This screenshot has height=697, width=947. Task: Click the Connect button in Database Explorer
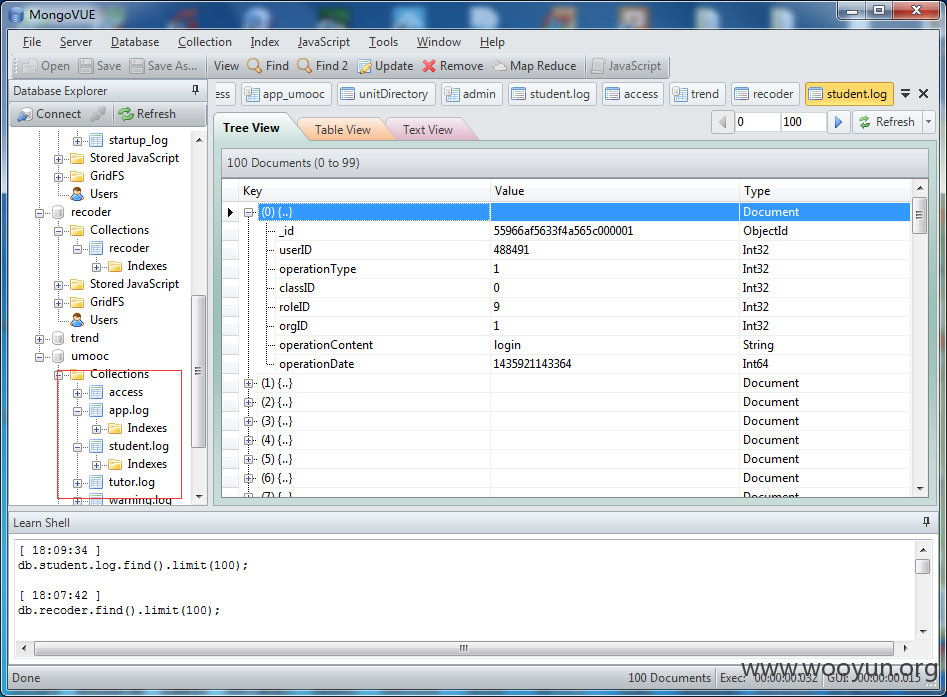click(x=49, y=114)
